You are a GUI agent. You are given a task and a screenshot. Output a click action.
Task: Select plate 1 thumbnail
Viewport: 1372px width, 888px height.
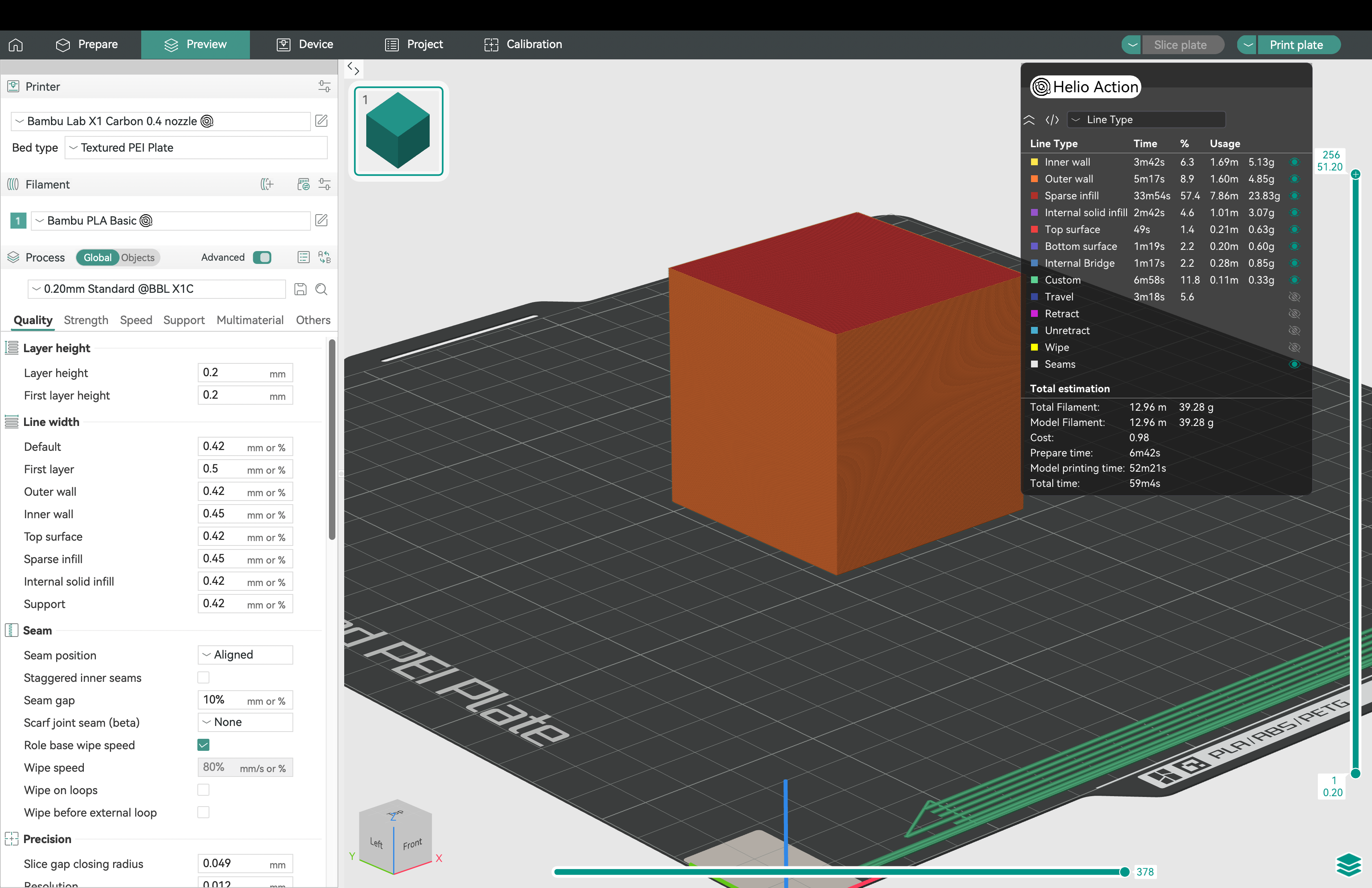pos(398,131)
